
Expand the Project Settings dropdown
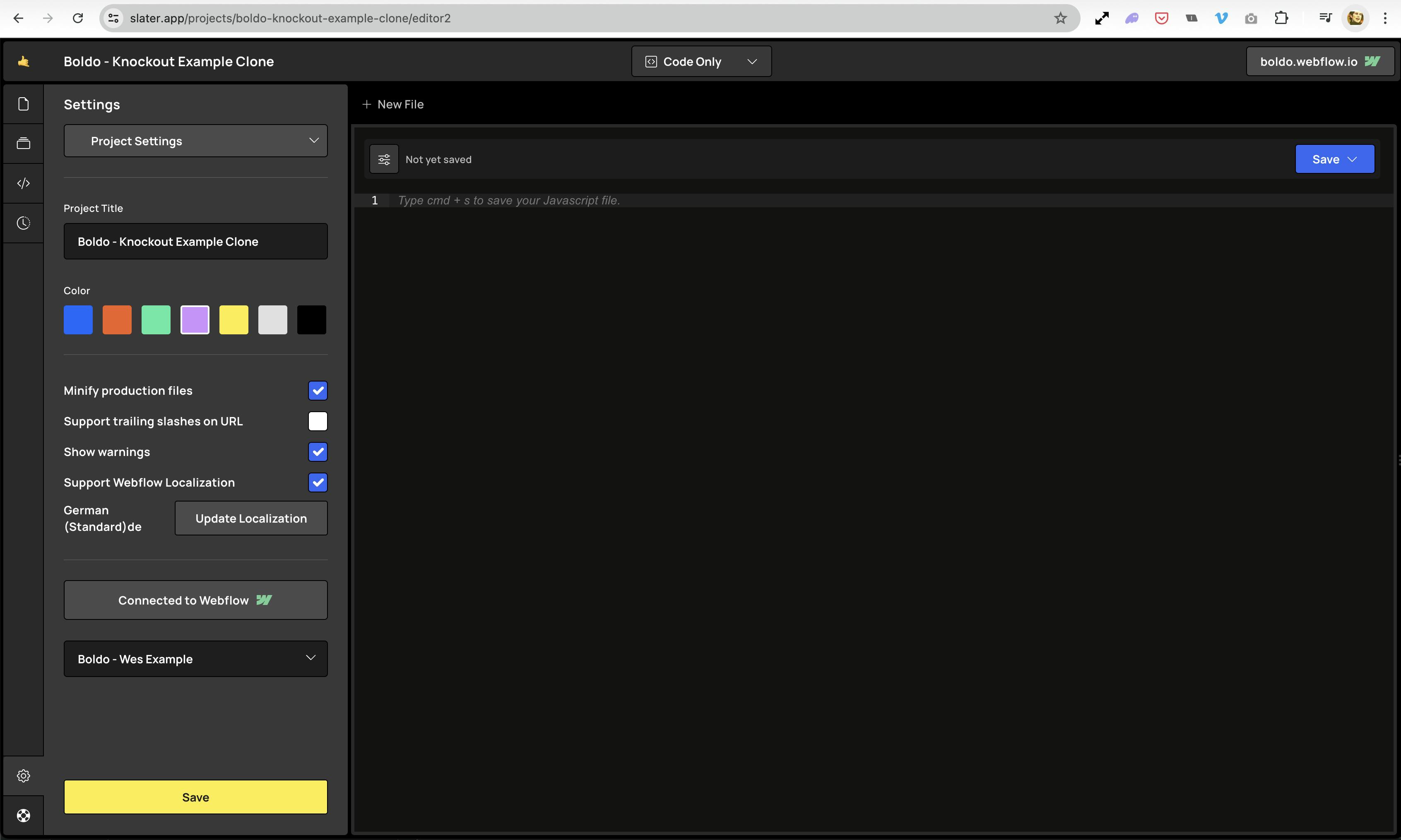[195, 141]
